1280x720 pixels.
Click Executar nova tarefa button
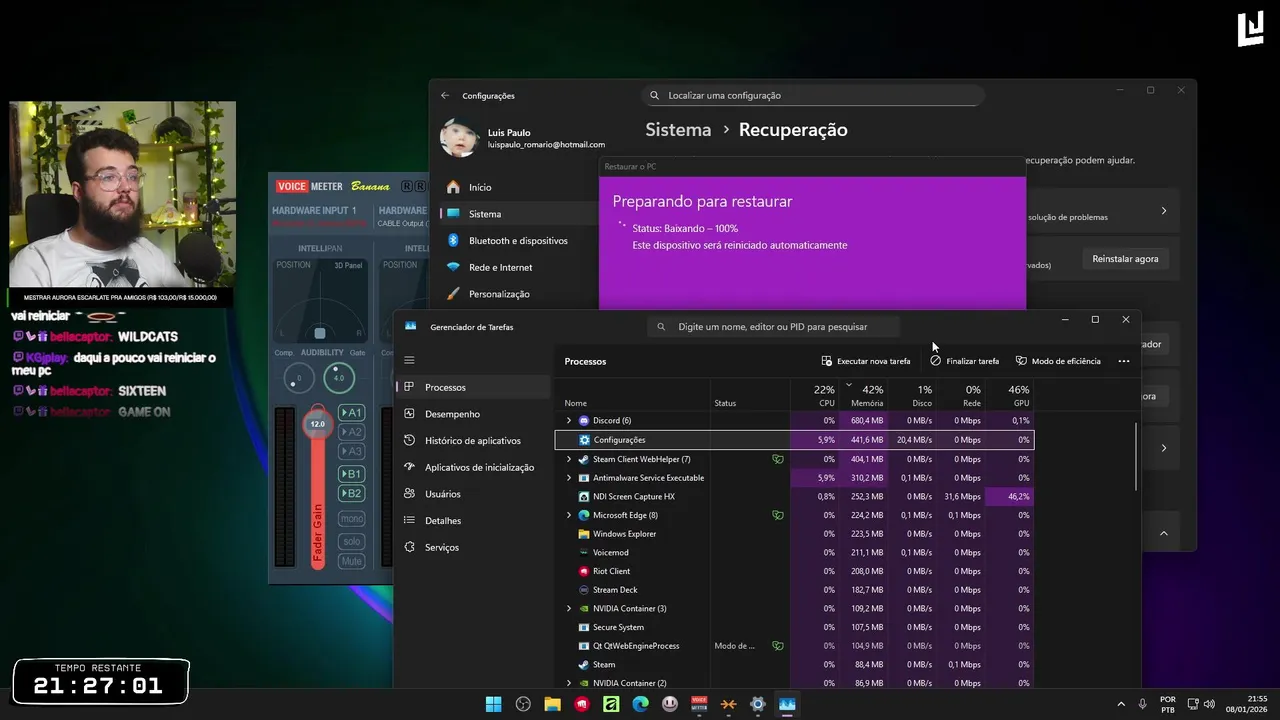pyautogui.click(x=866, y=361)
